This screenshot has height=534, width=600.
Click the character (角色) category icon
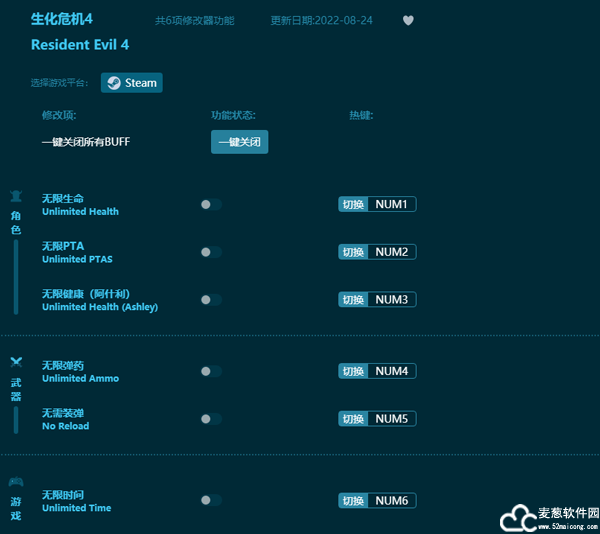(x=16, y=196)
